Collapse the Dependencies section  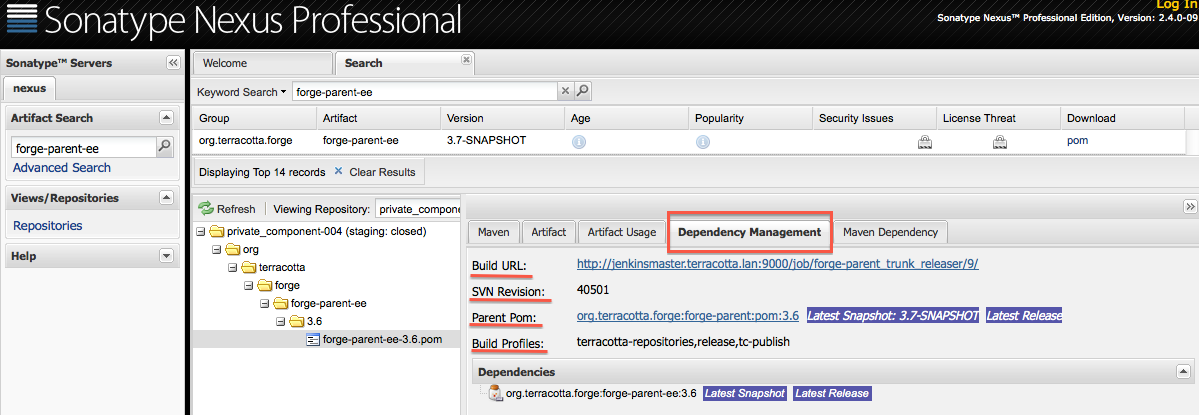click(x=1182, y=371)
